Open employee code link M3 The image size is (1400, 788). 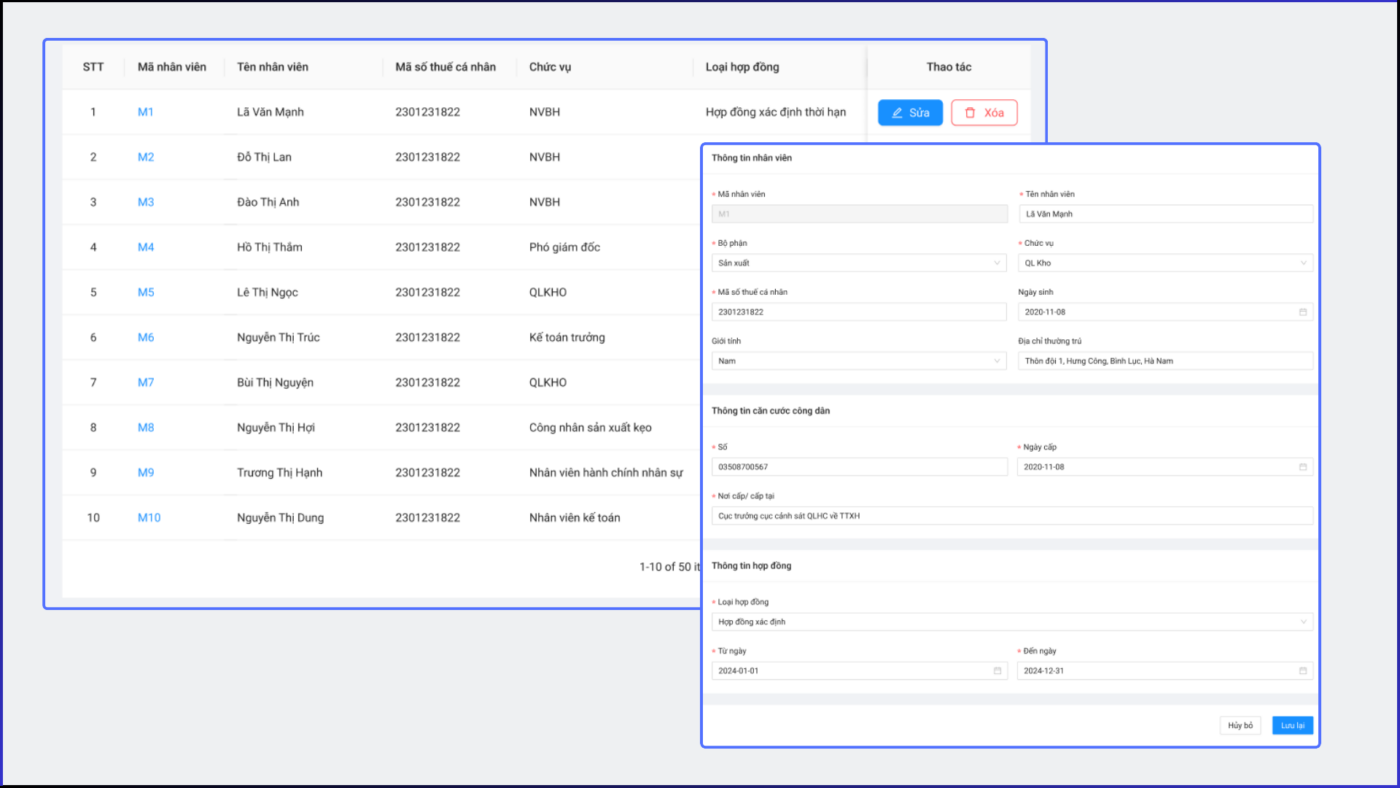pyautogui.click(x=146, y=202)
